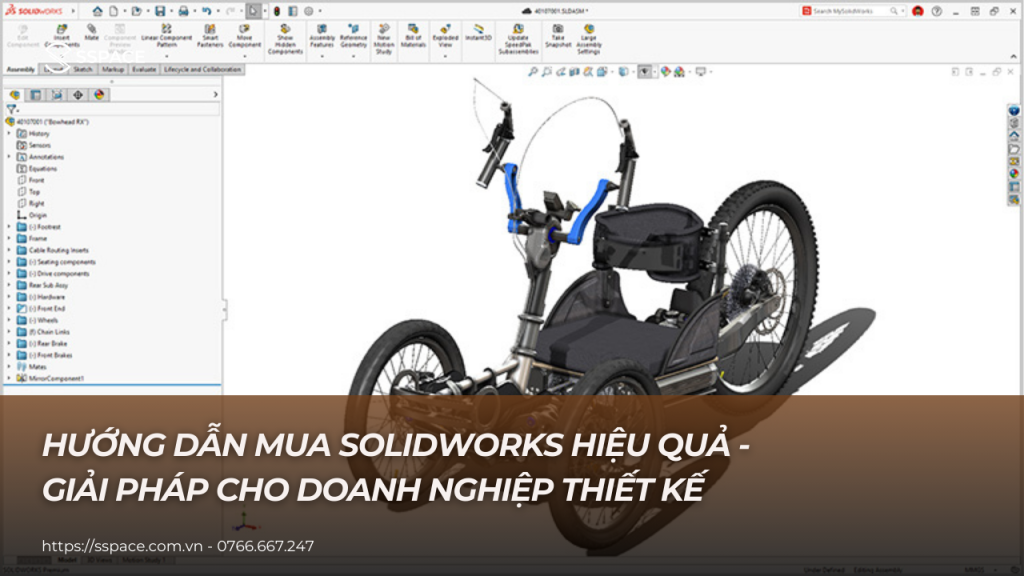Open the Markup ribbon tab
Screen dimensions: 1024x576
(113, 69)
